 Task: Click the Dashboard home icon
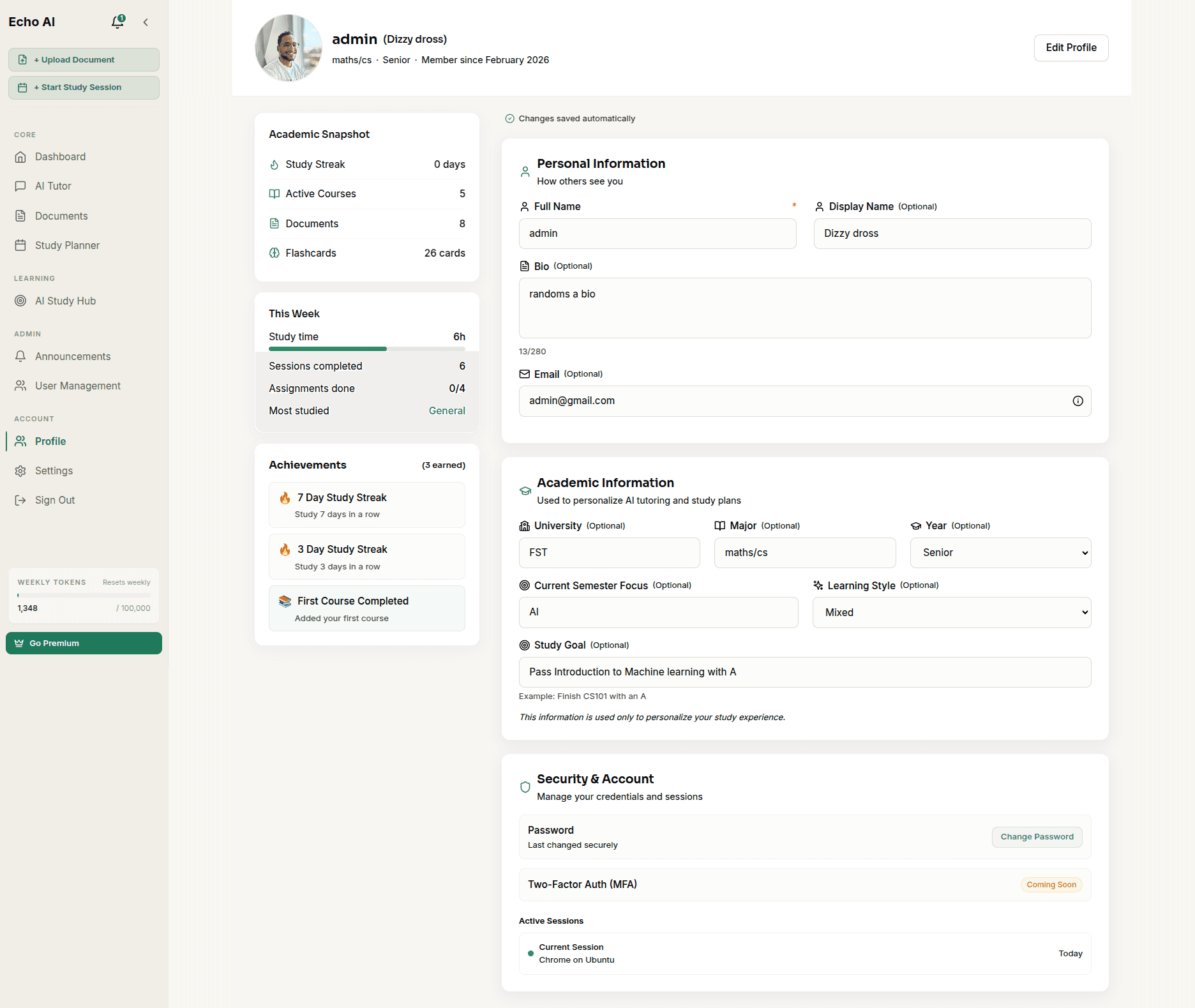pos(20,157)
